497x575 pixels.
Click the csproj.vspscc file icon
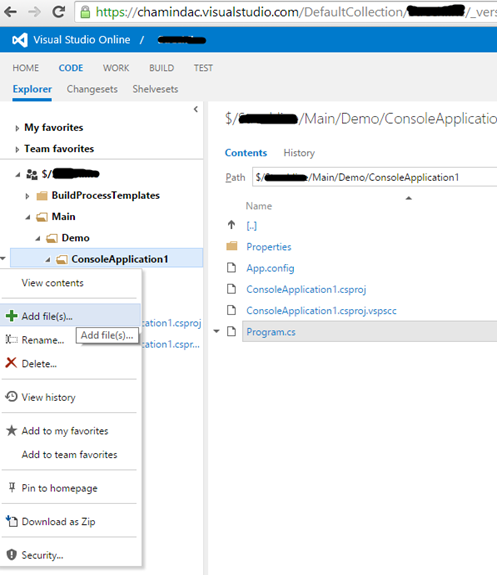click(231, 310)
